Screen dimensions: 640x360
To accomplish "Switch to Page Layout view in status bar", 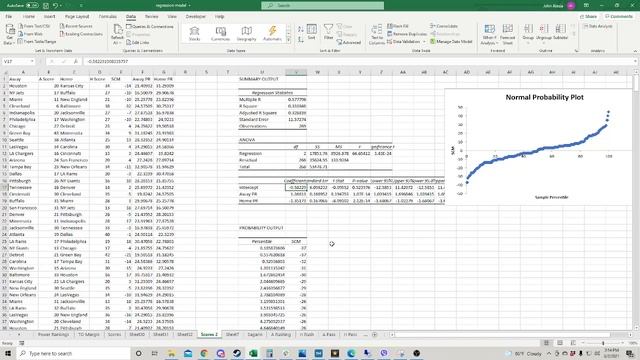I will pyautogui.click(x=560, y=343).
